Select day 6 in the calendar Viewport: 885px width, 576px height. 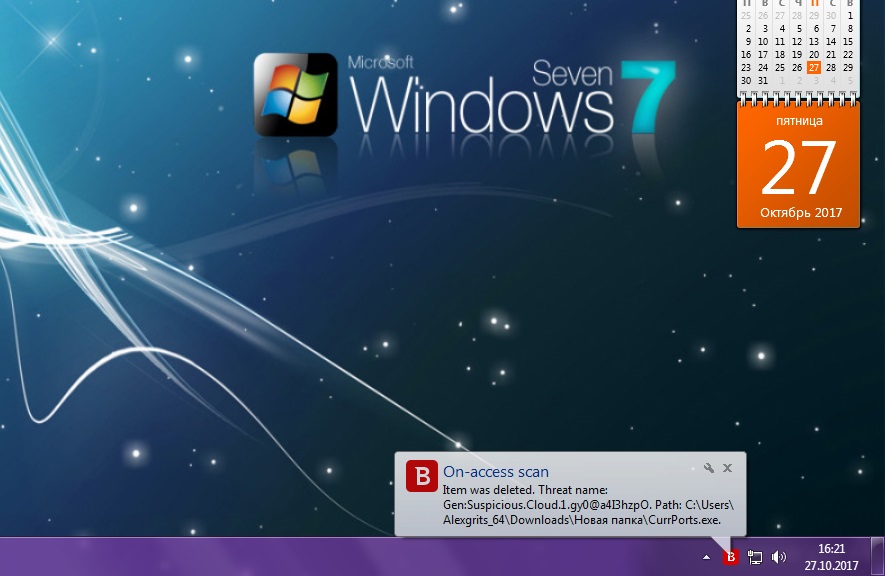816,28
